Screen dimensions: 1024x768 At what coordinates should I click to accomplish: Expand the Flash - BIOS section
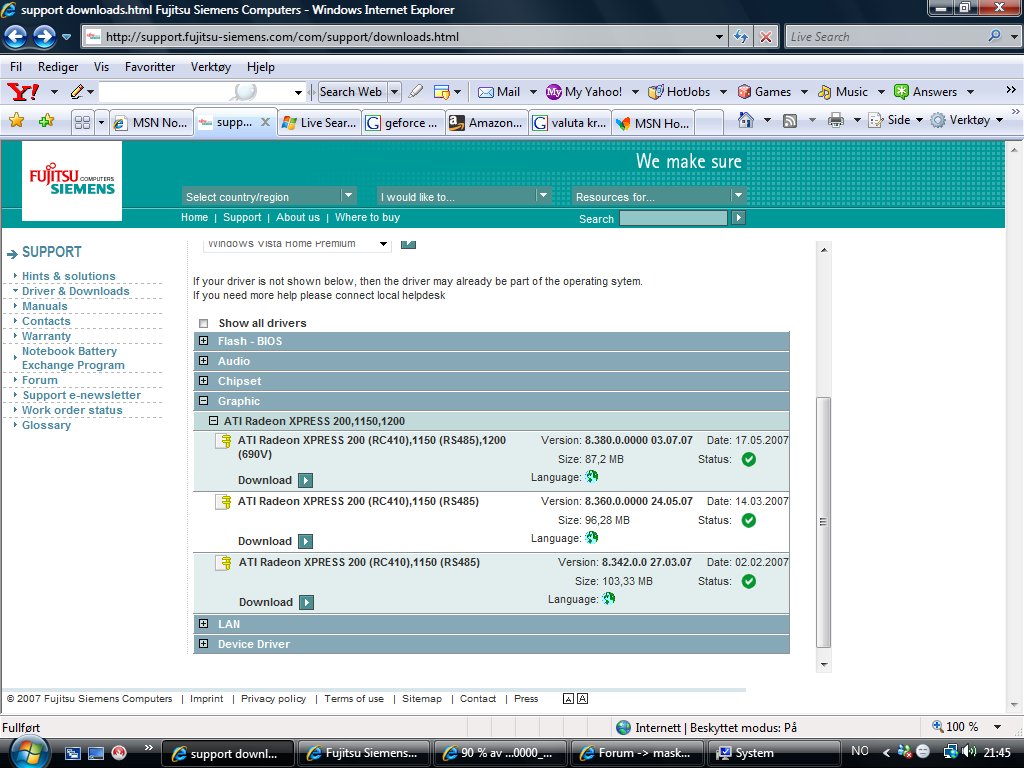point(204,341)
